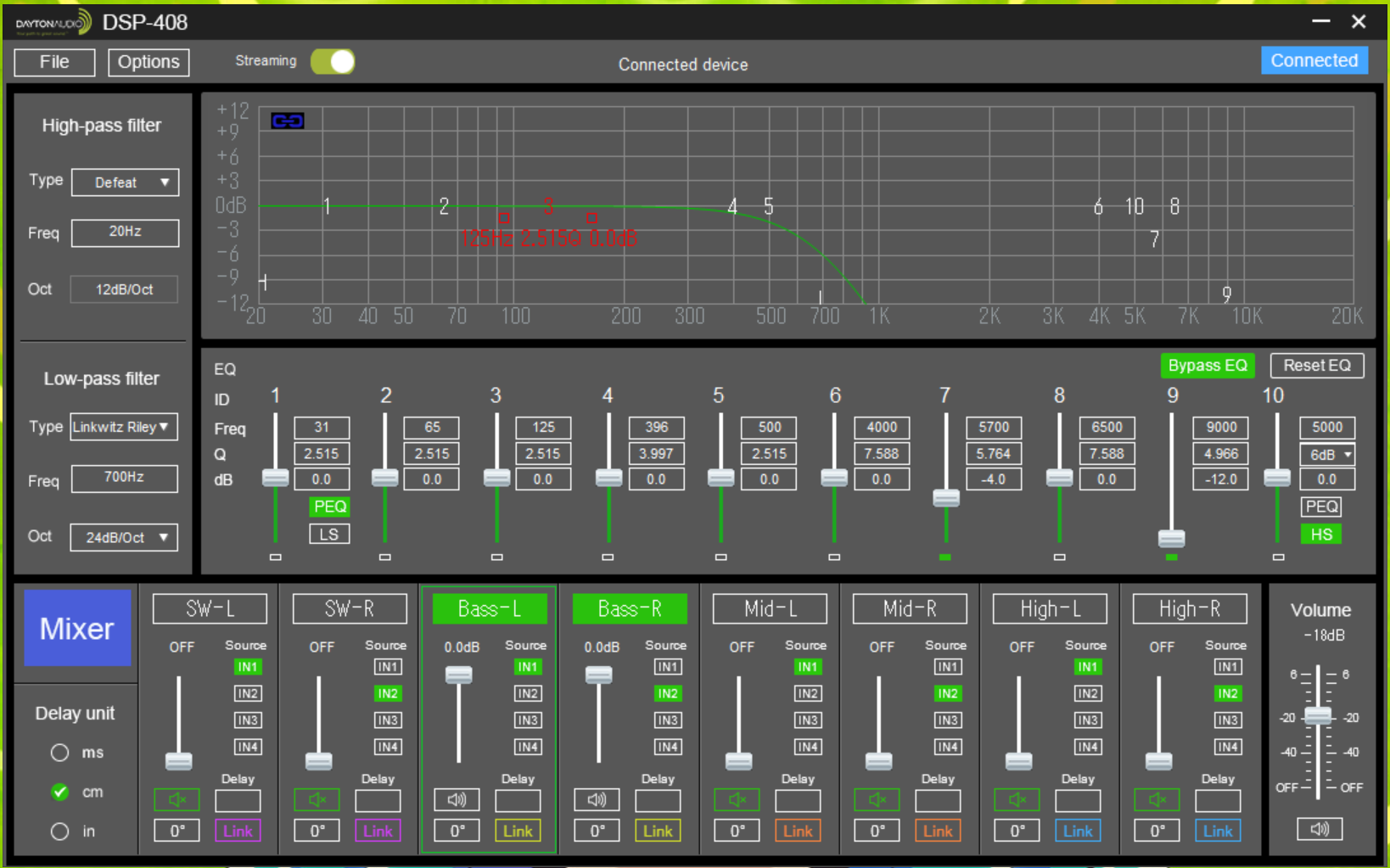Expand the Low-pass 24dB/Oct slope dropdown

[124, 537]
